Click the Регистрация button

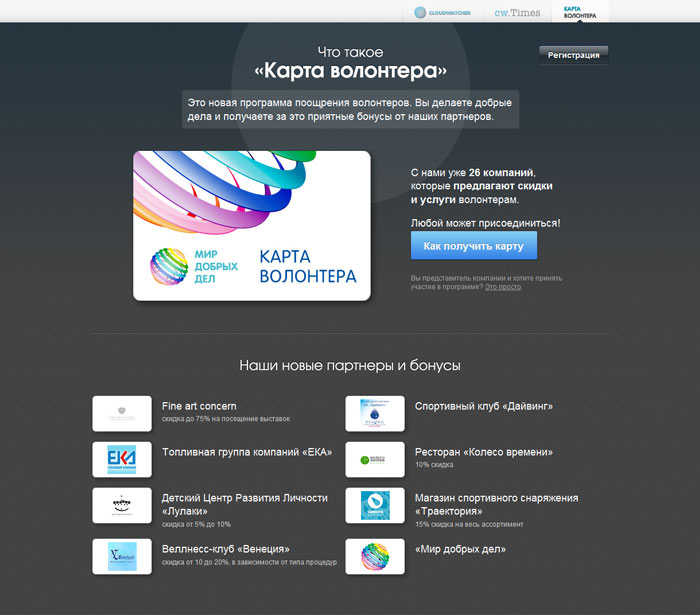[574, 55]
